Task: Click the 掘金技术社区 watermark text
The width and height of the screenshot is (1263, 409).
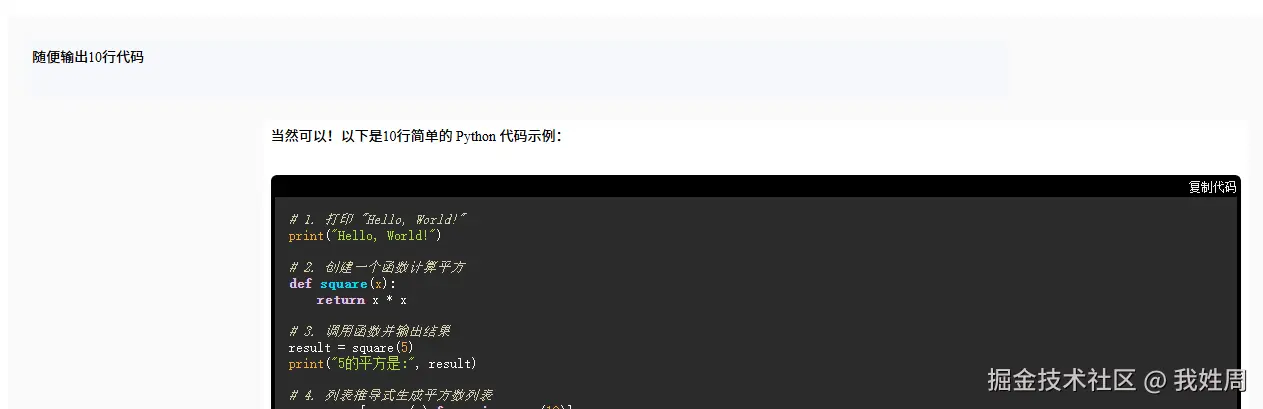Action: 1062,380
